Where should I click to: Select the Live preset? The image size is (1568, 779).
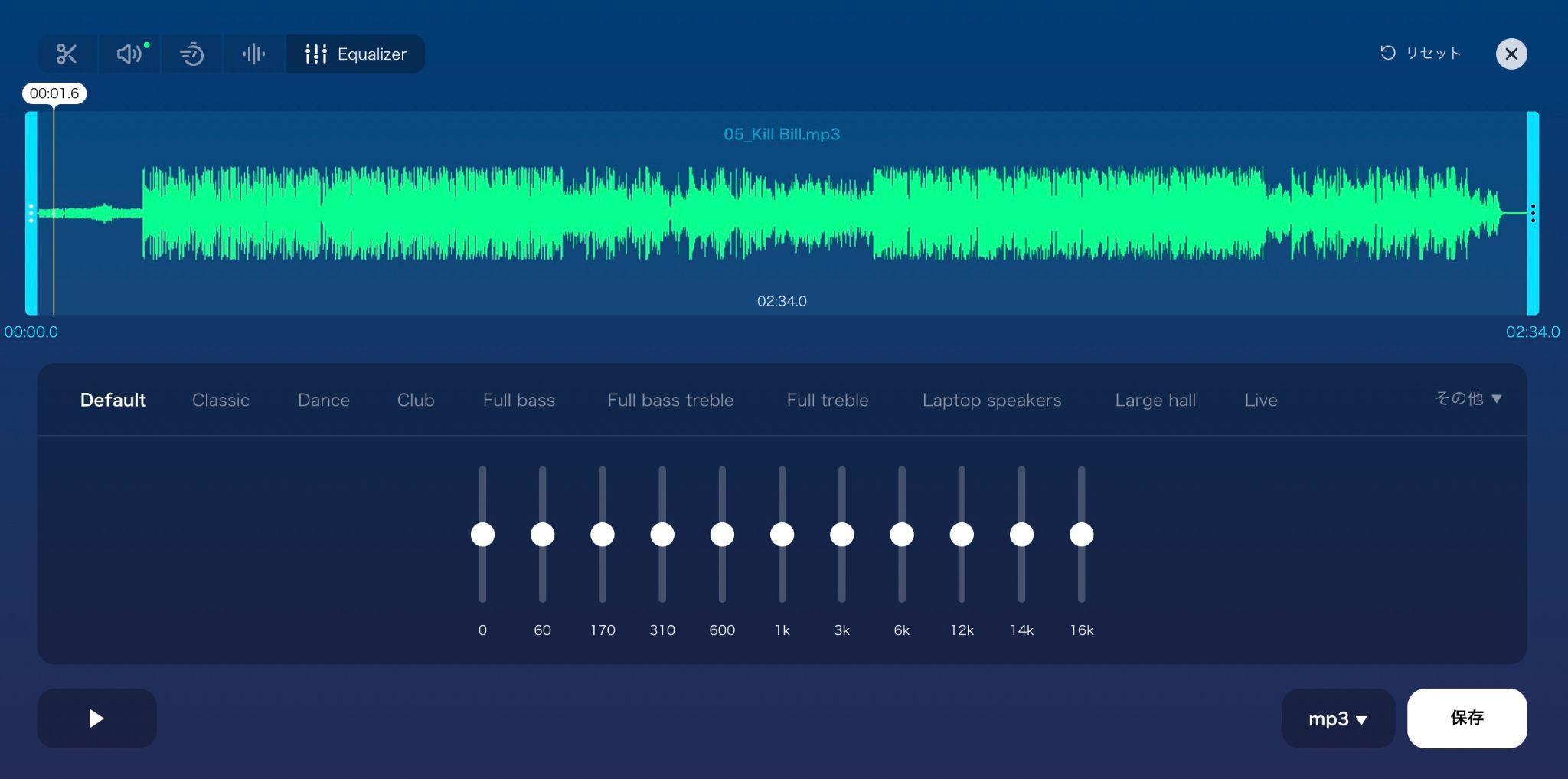pyautogui.click(x=1261, y=400)
